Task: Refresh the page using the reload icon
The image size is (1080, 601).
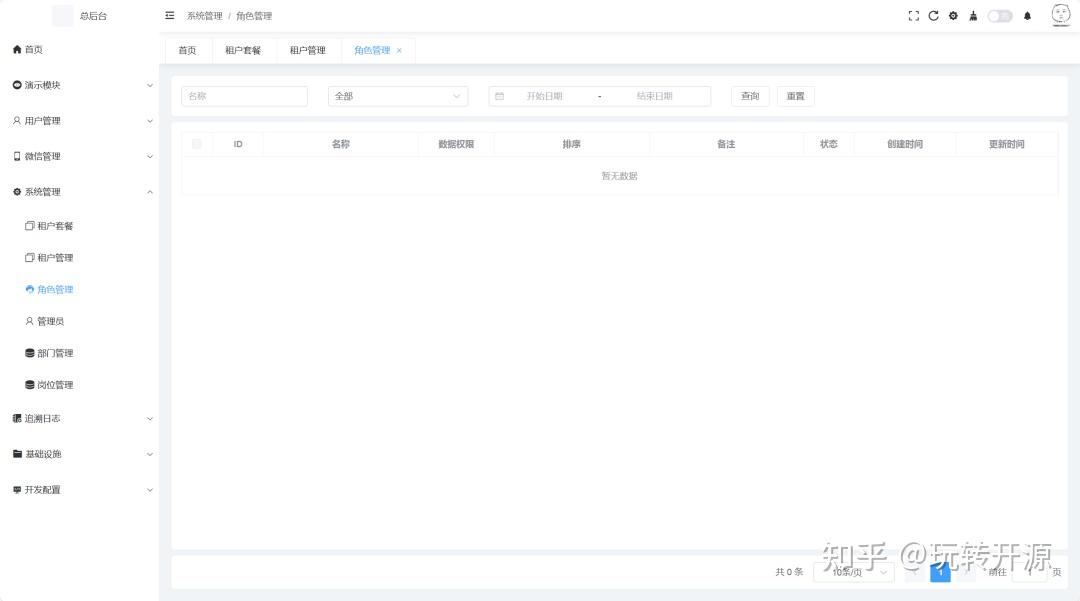Action: (933, 15)
